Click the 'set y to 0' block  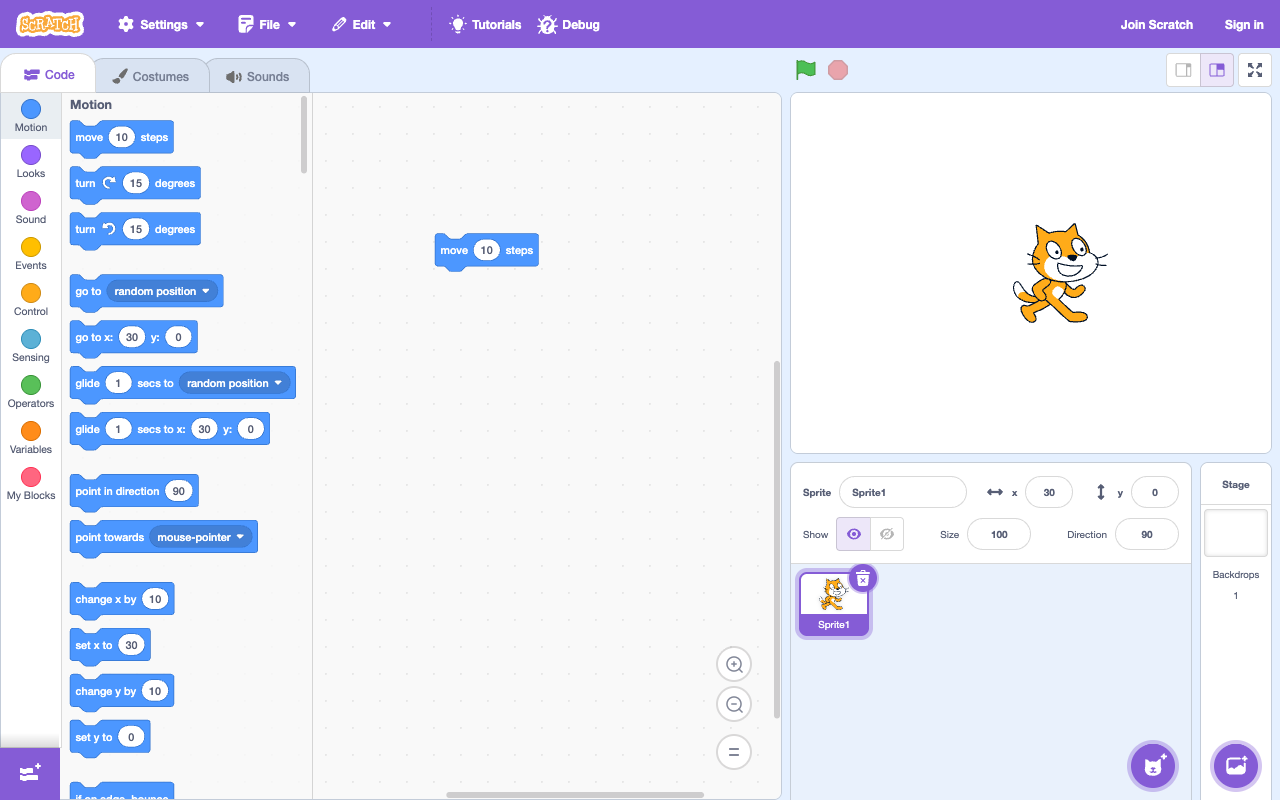pyautogui.click(x=110, y=738)
